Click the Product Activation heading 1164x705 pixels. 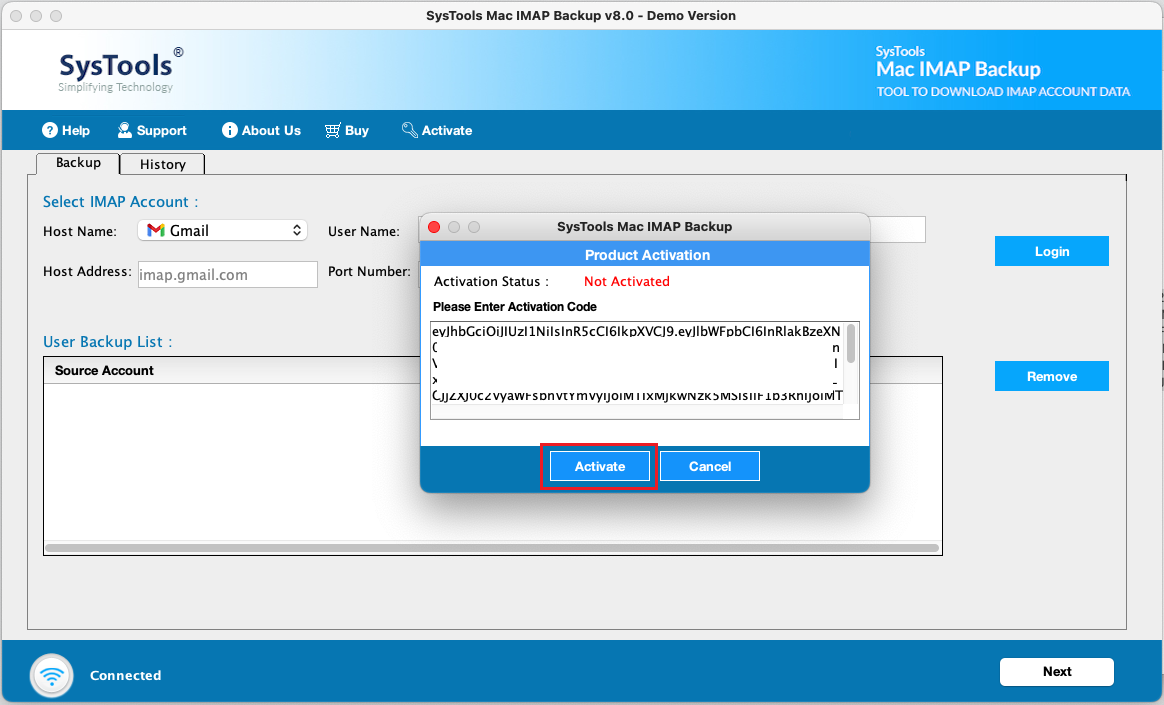click(647, 255)
